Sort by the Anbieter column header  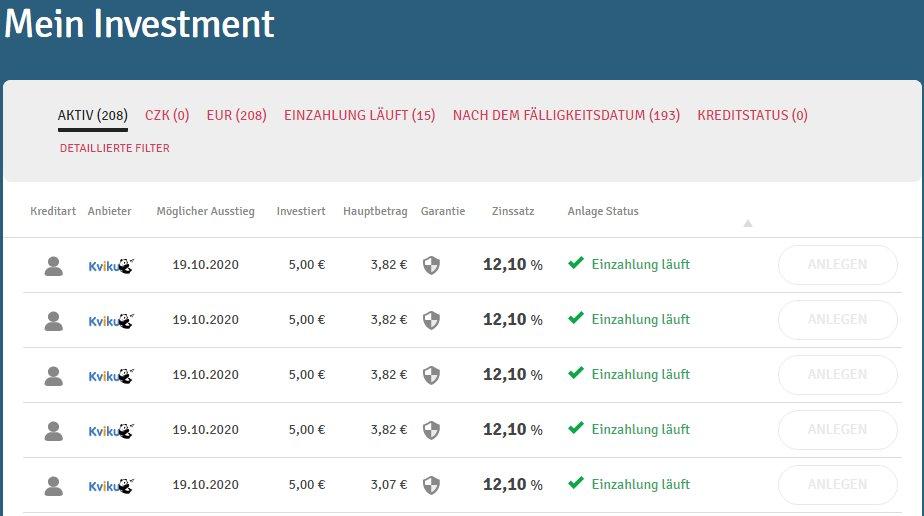110,211
